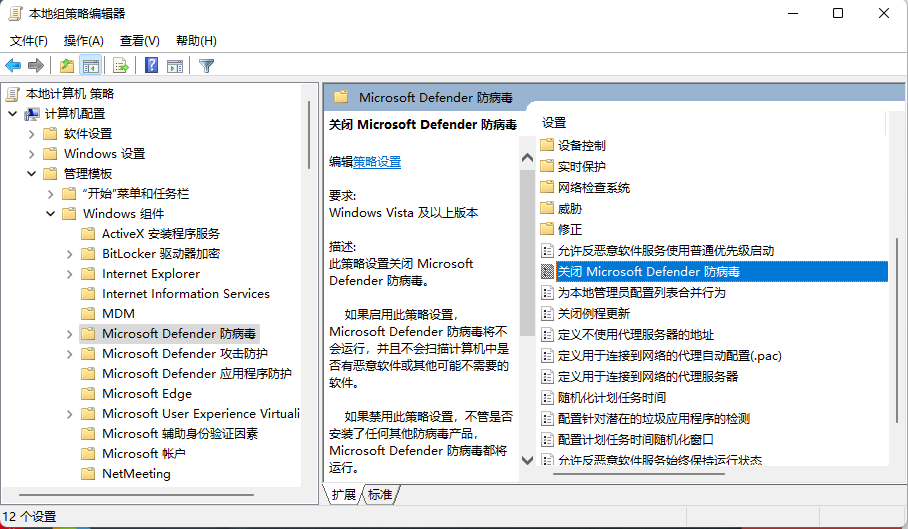Expand the Internet Explorer tree node
Image resolution: width=908 pixels, height=529 pixels.
(x=69, y=274)
